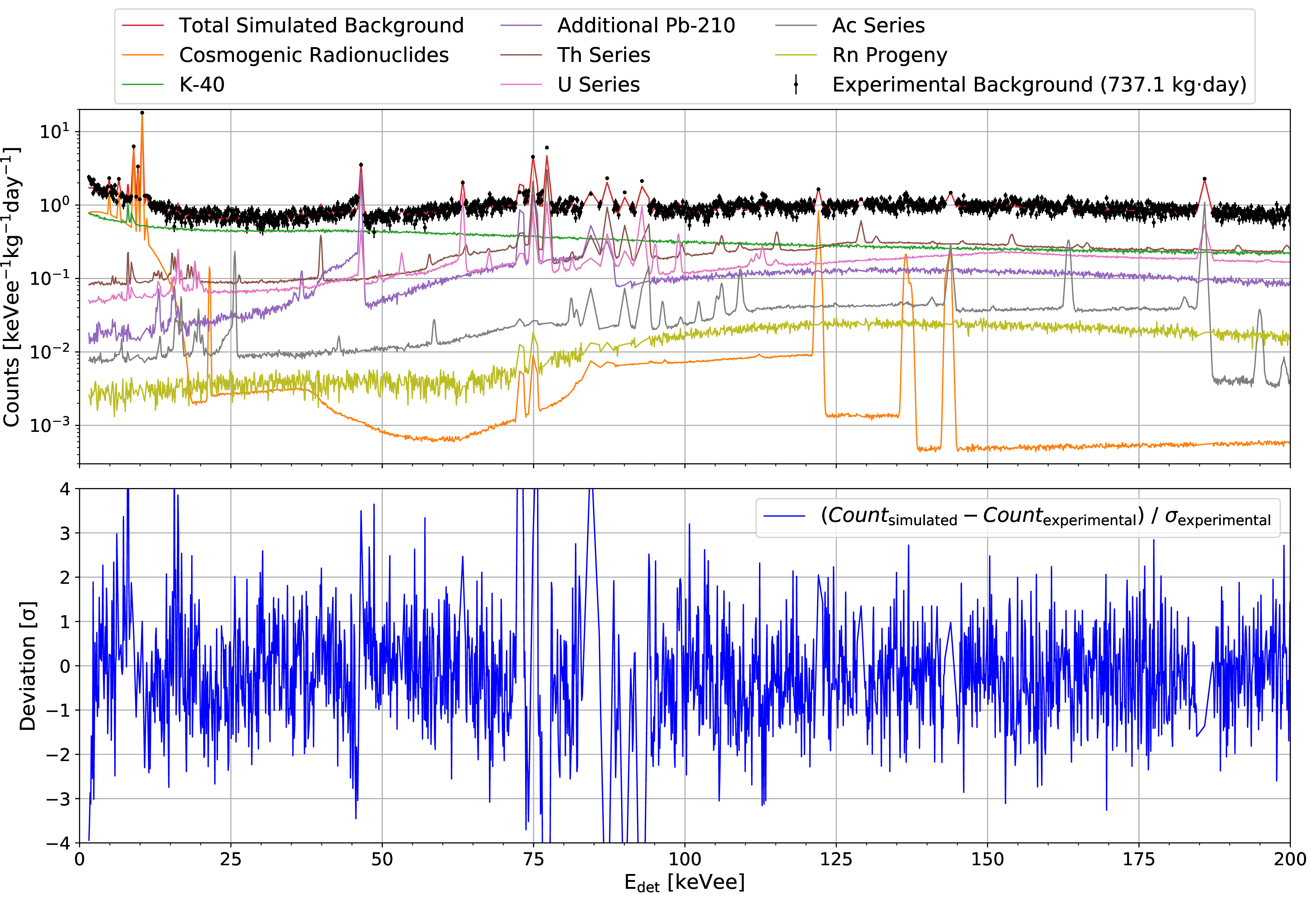Click the Cosmogenic Radionuclides legend label
Image resolution: width=1316 pixels, height=903 pixels.
314,56
